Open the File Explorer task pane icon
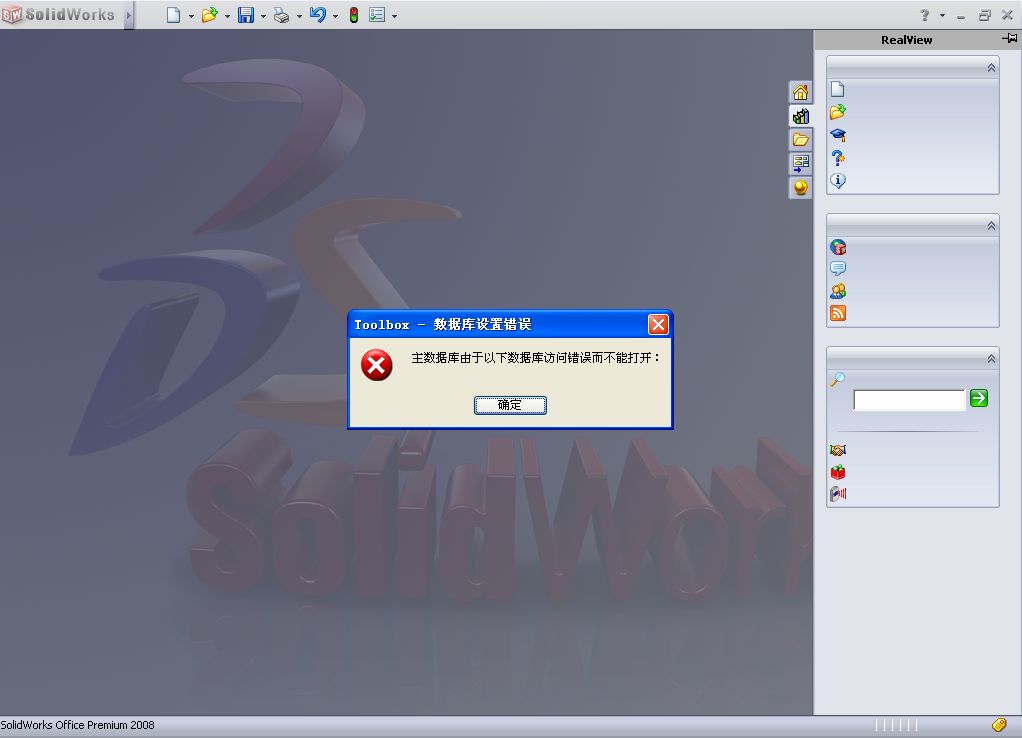 click(x=800, y=139)
